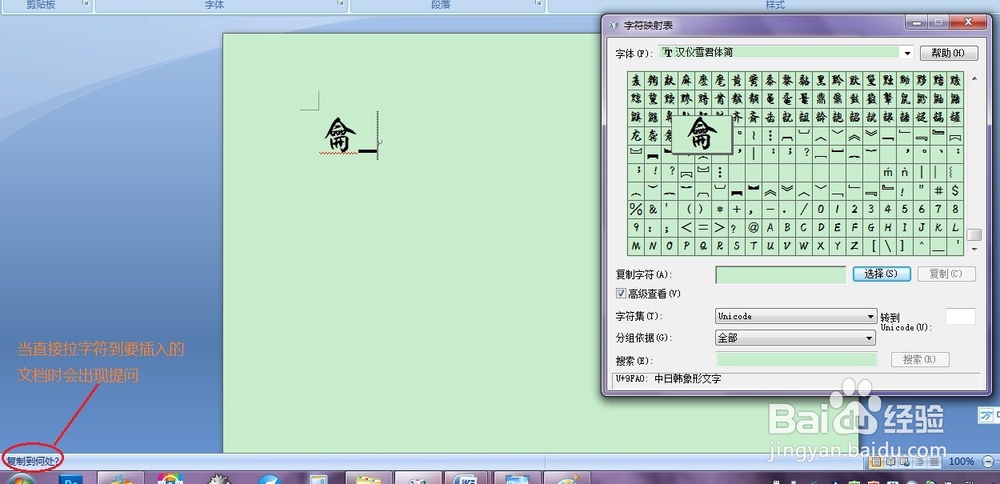Switch to Outline view icon
This screenshot has width=1000, height=484.
tap(920, 462)
